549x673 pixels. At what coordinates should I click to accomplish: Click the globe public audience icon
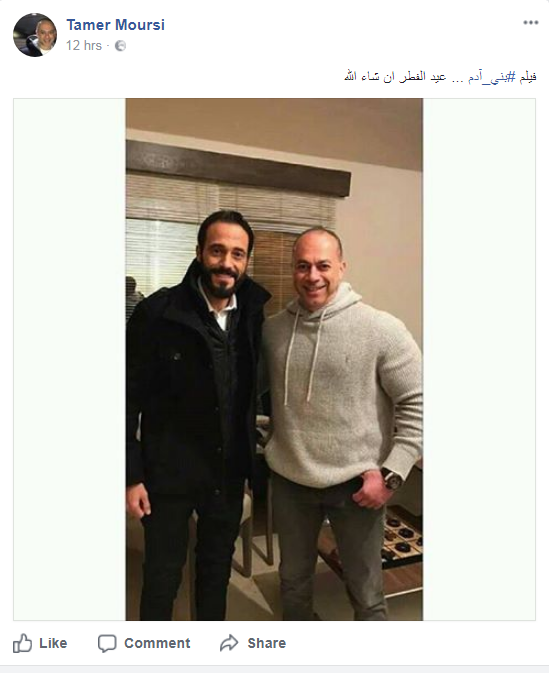121,45
